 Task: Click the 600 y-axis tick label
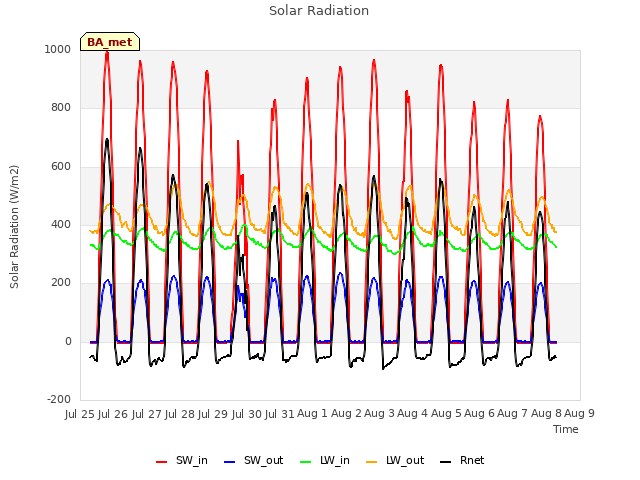(61, 167)
